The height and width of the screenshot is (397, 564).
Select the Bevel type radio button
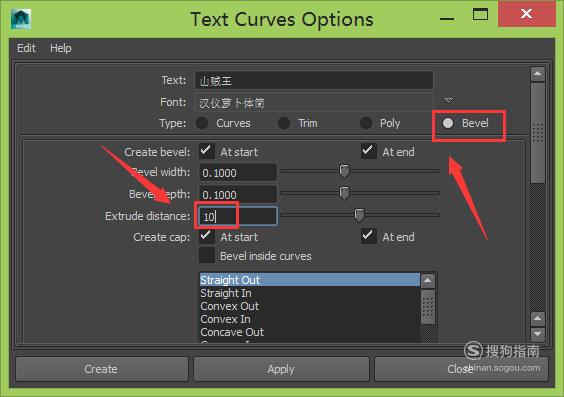448,123
